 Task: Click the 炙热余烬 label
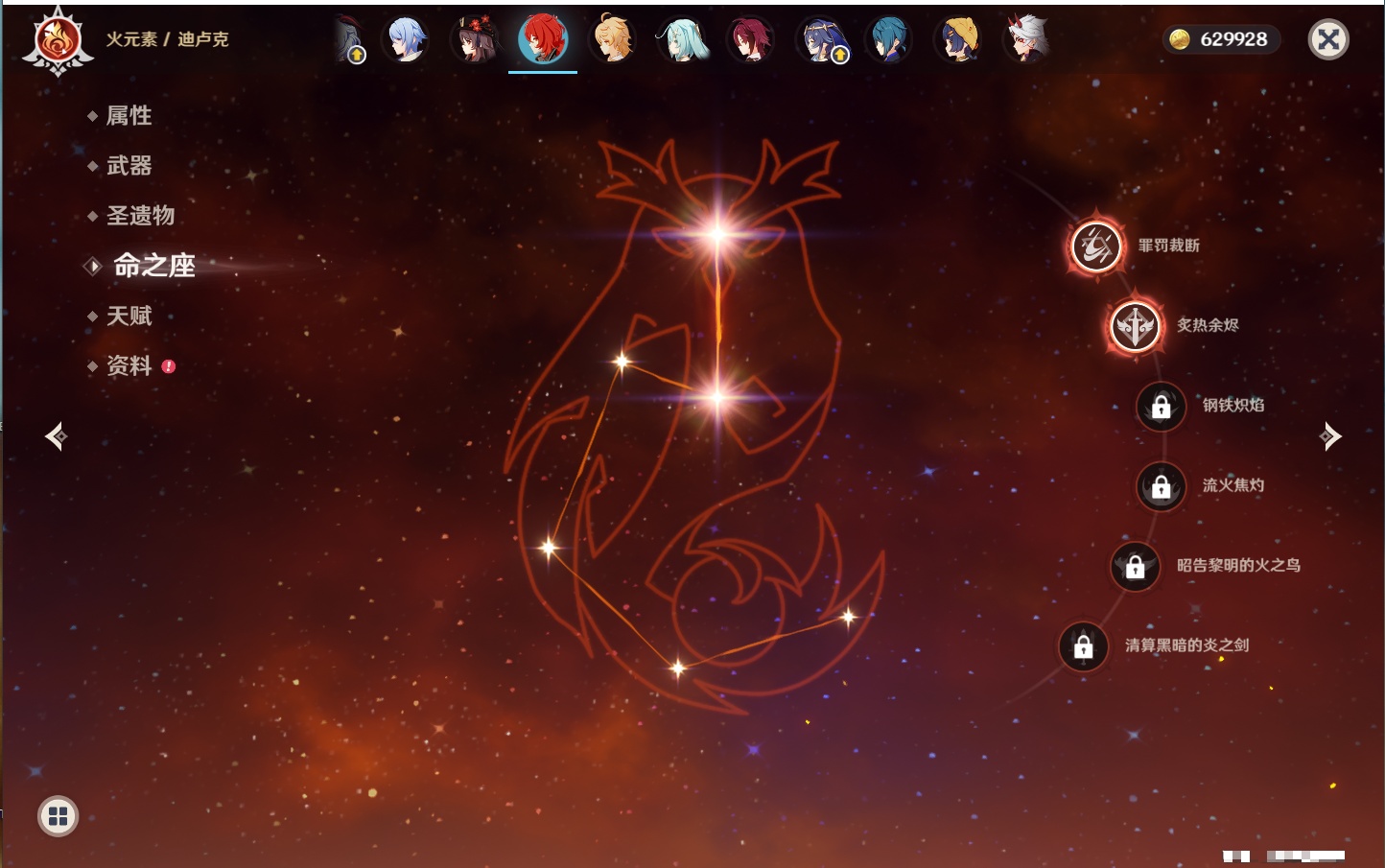coord(1208,325)
